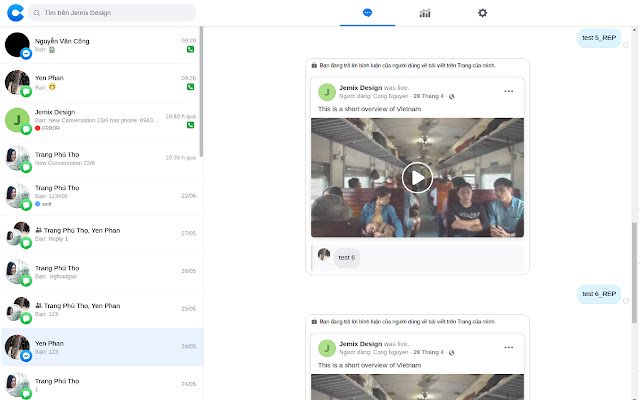Open Trang Phú Thọ conversation dated 26/05
The height and width of the screenshot is (400, 640).
point(101,271)
